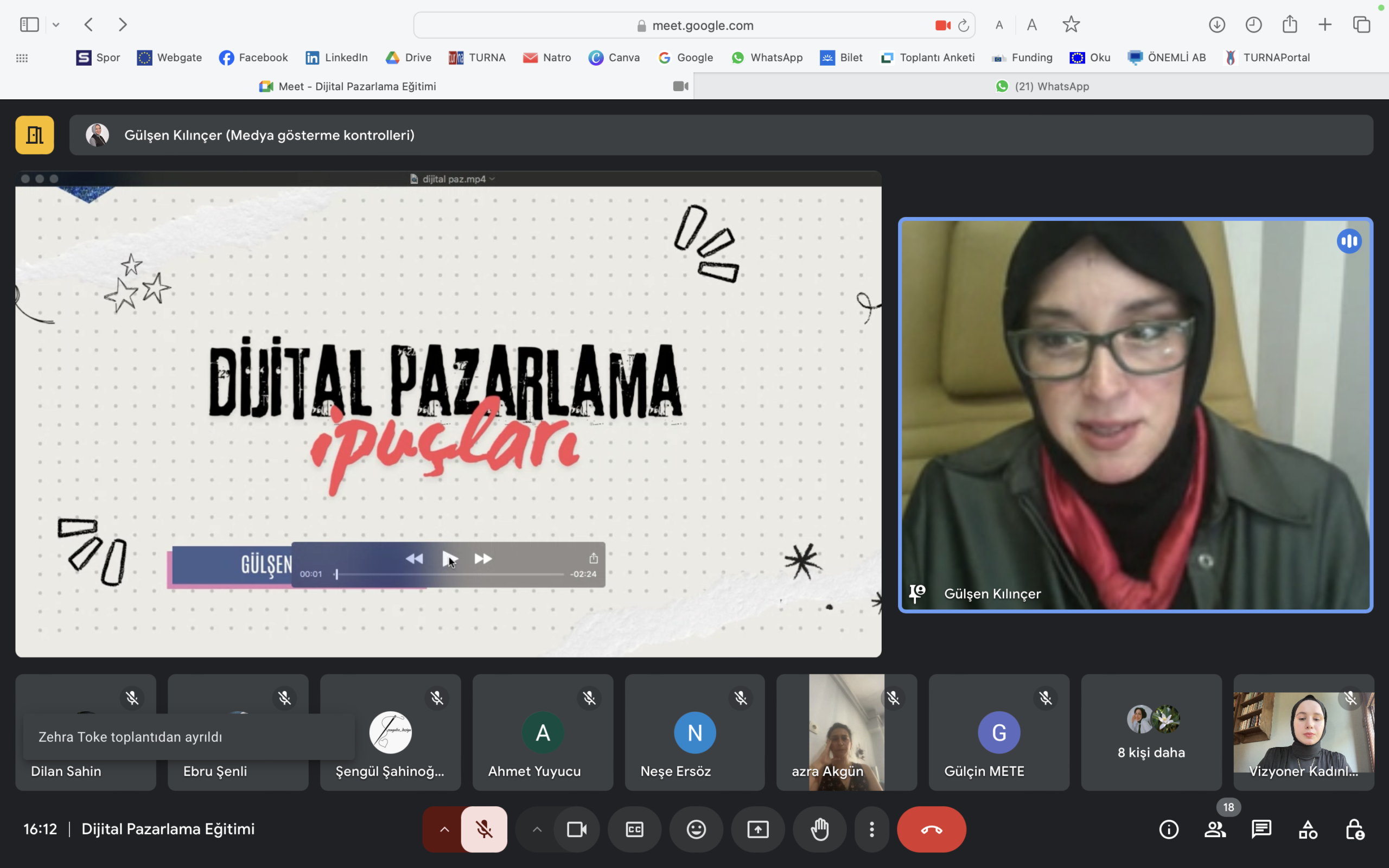Open more options three-dot menu

click(x=871, y=829)
